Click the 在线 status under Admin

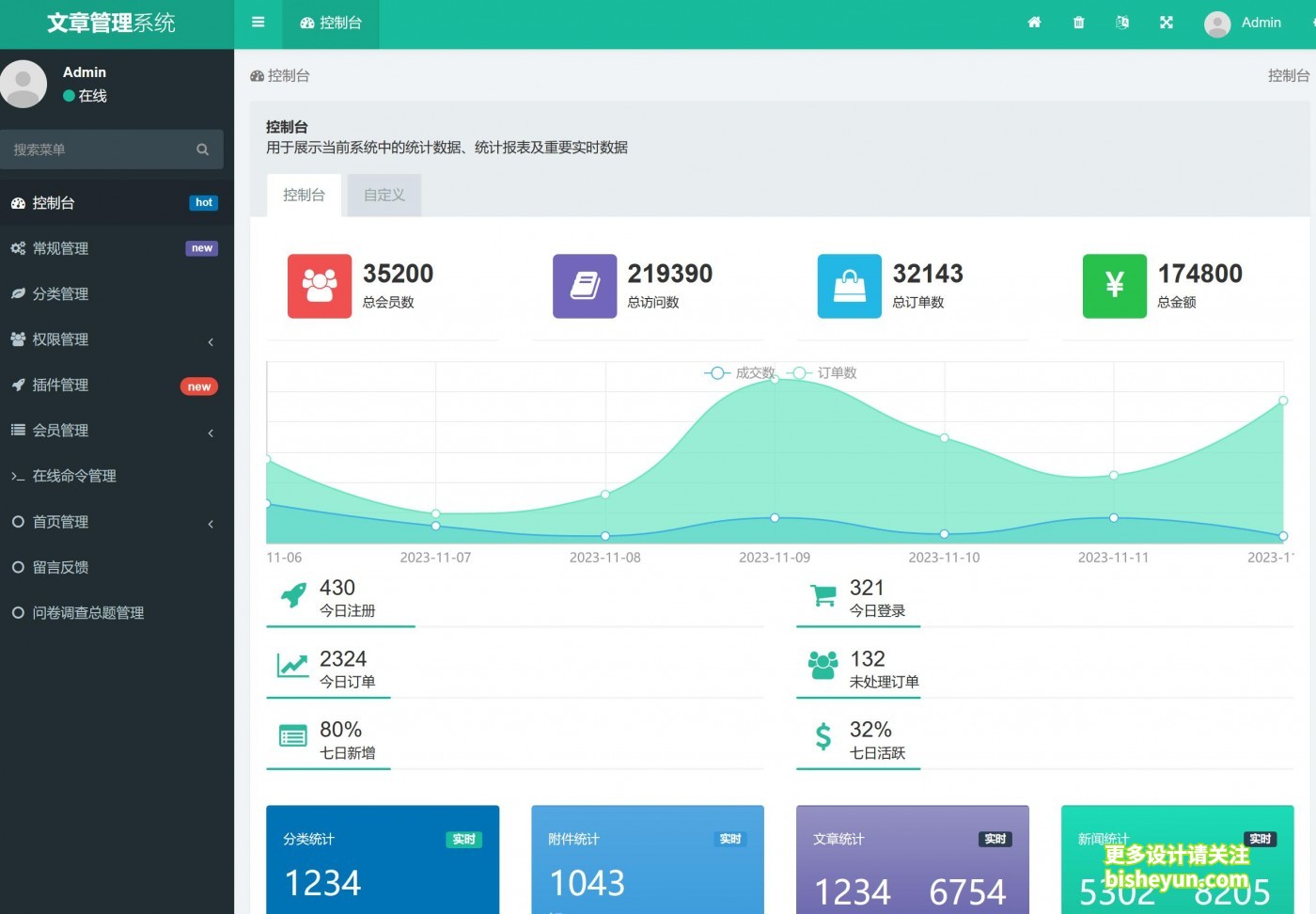(x=86, y=96)
